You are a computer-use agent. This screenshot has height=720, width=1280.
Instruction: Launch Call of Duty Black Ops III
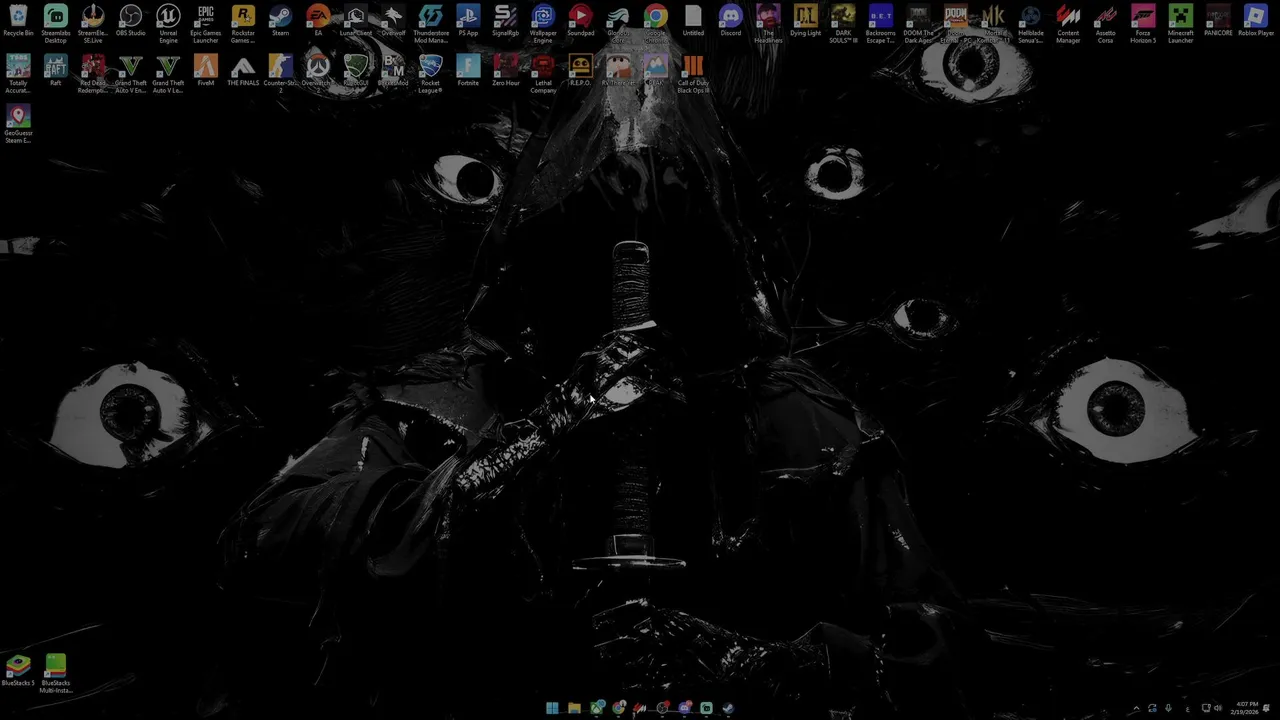pyautogui.click(x=693, y=74)
